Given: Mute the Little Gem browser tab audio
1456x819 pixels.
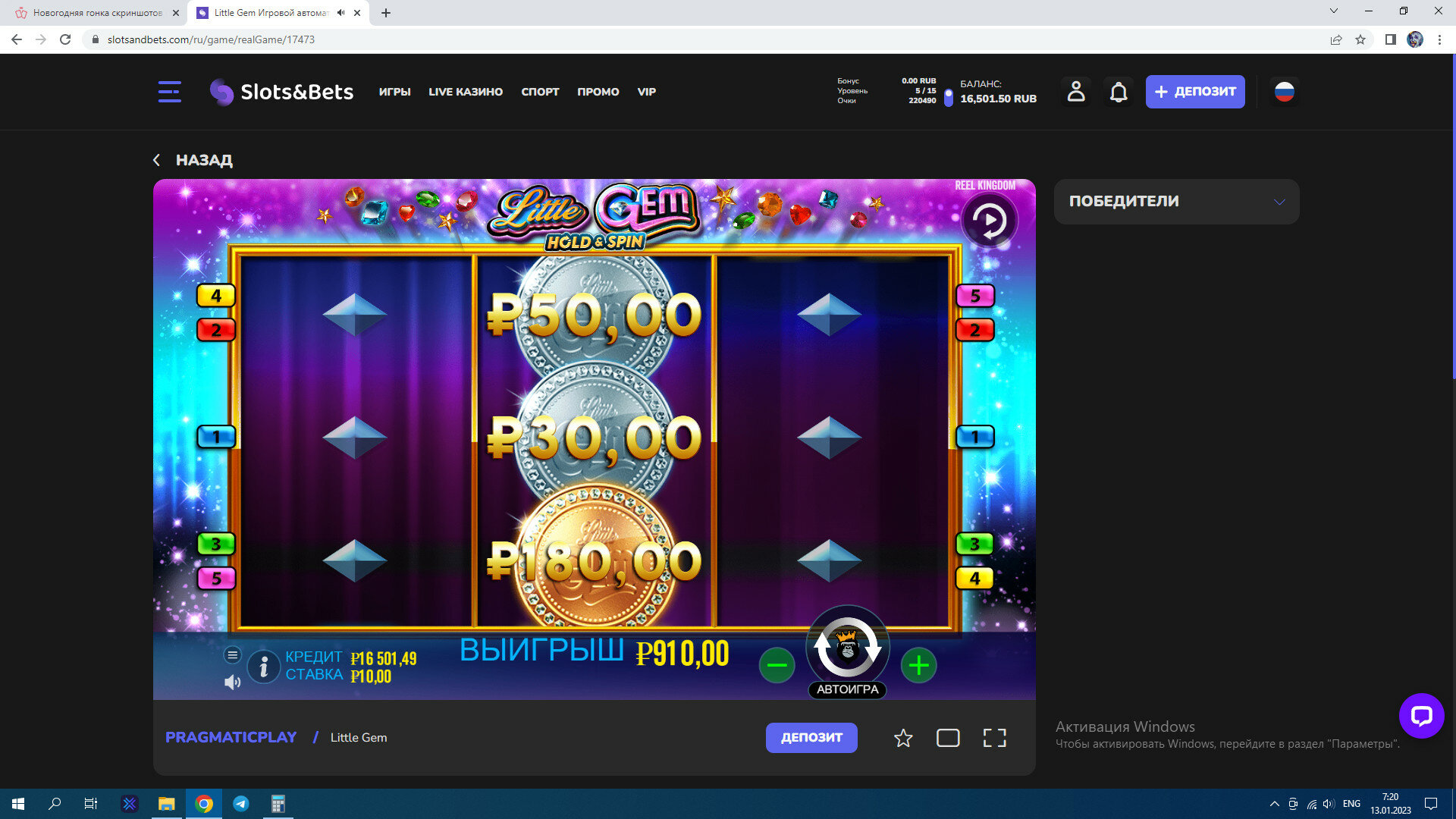Looking at the screenshot, I should tap(341, 13).
